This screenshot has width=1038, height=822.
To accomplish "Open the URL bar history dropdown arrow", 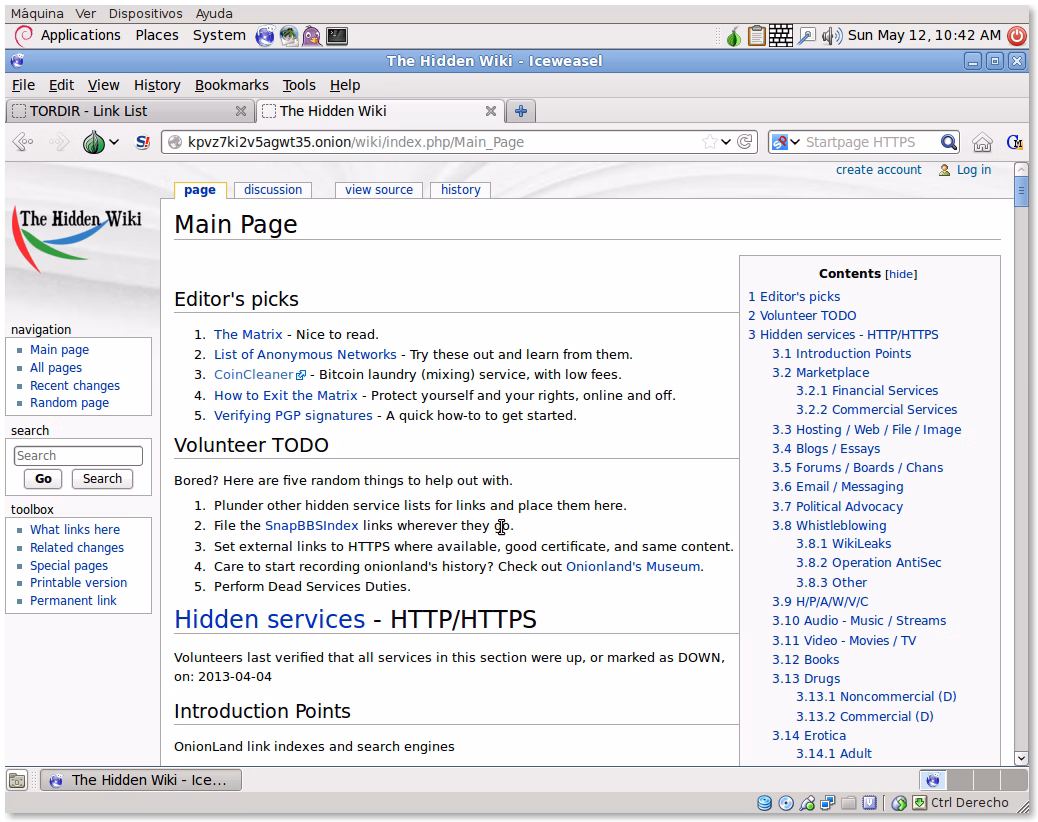I will (726, 142).
